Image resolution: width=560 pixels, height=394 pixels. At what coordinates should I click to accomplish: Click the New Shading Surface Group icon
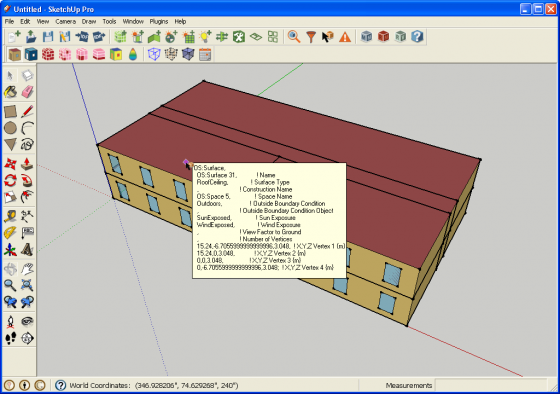click(137, 37)
